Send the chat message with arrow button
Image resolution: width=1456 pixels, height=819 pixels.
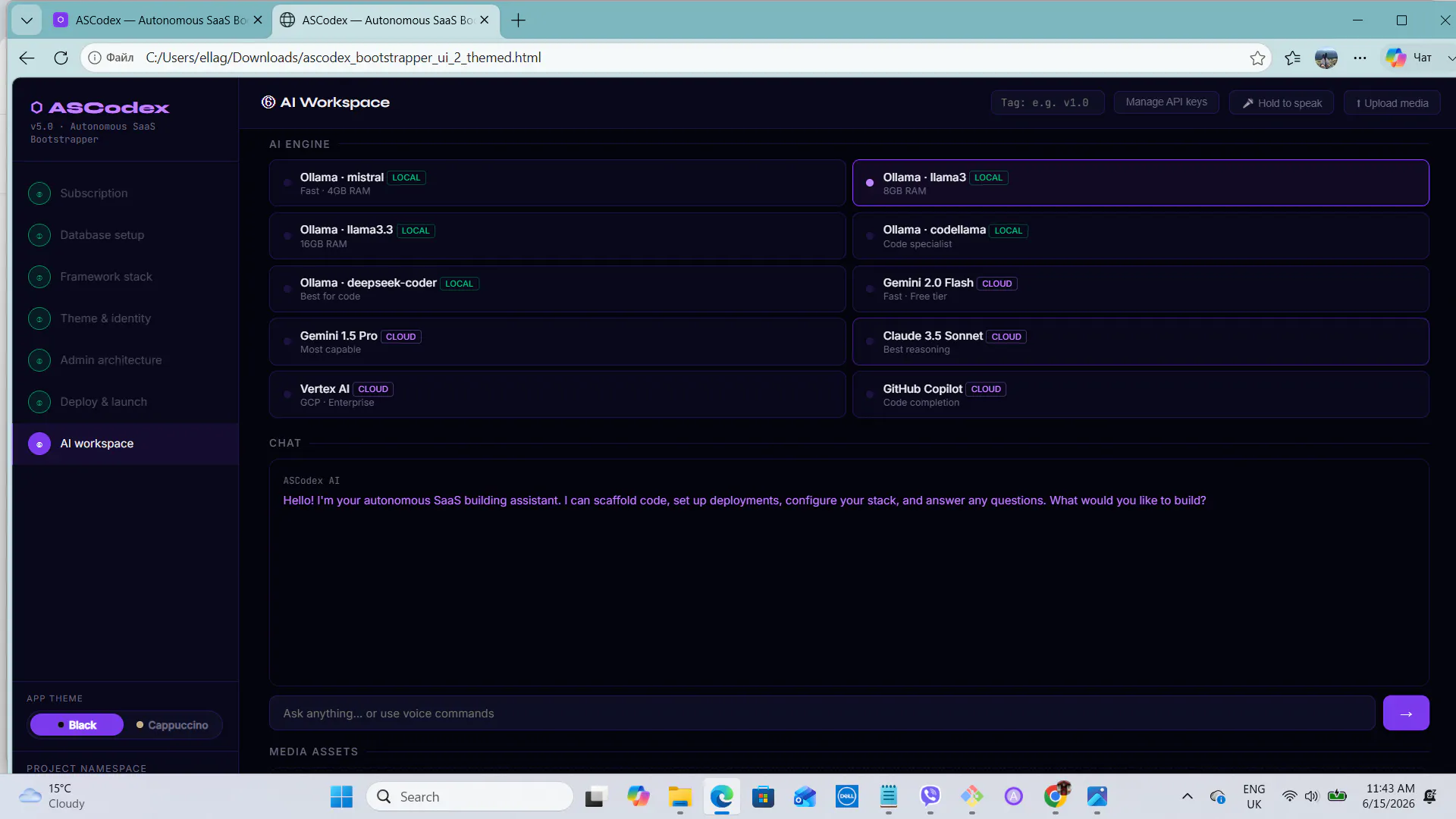[x=1406, y=714]
